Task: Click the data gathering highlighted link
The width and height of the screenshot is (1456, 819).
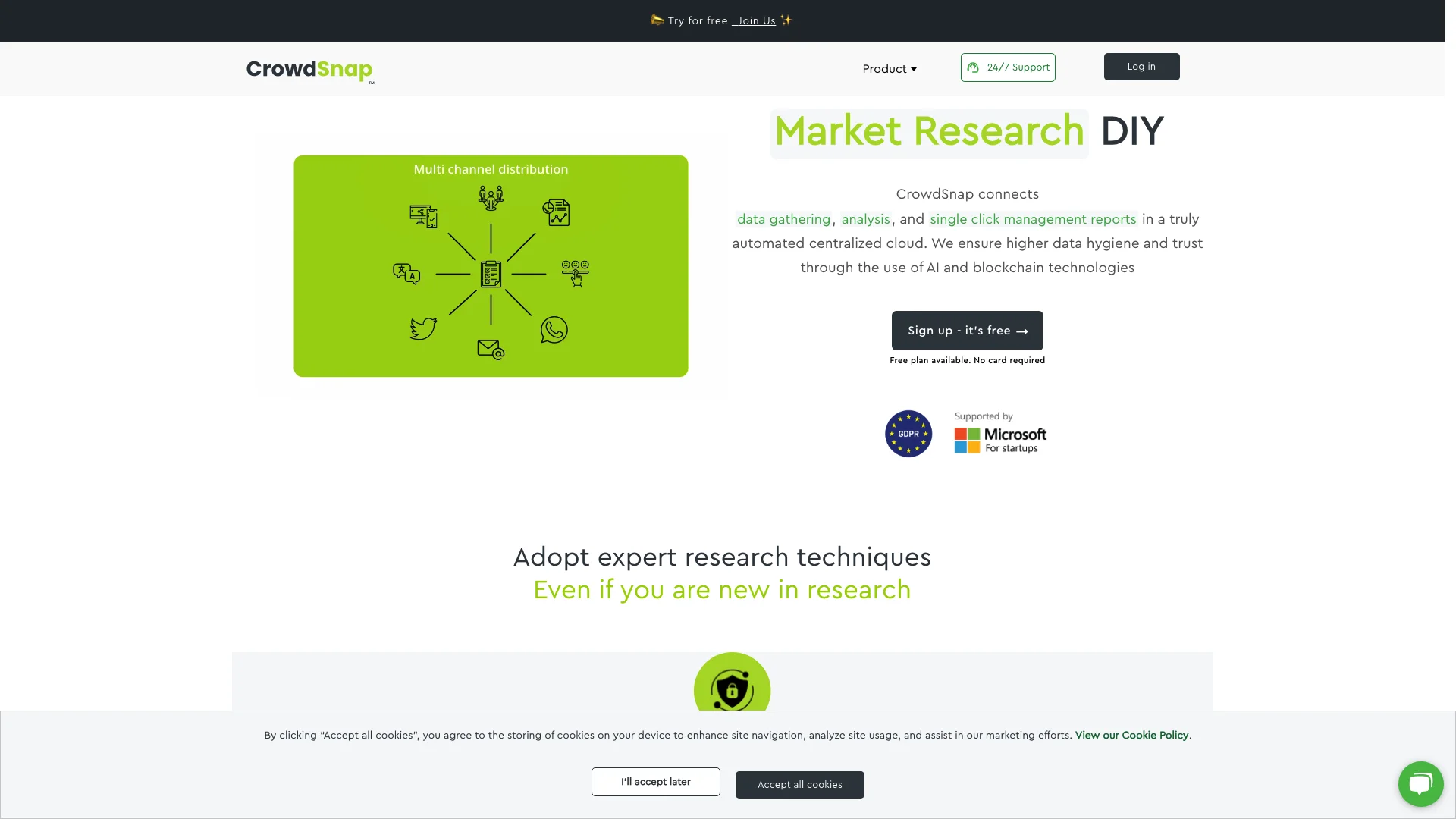Action: (x=784, y=218)
